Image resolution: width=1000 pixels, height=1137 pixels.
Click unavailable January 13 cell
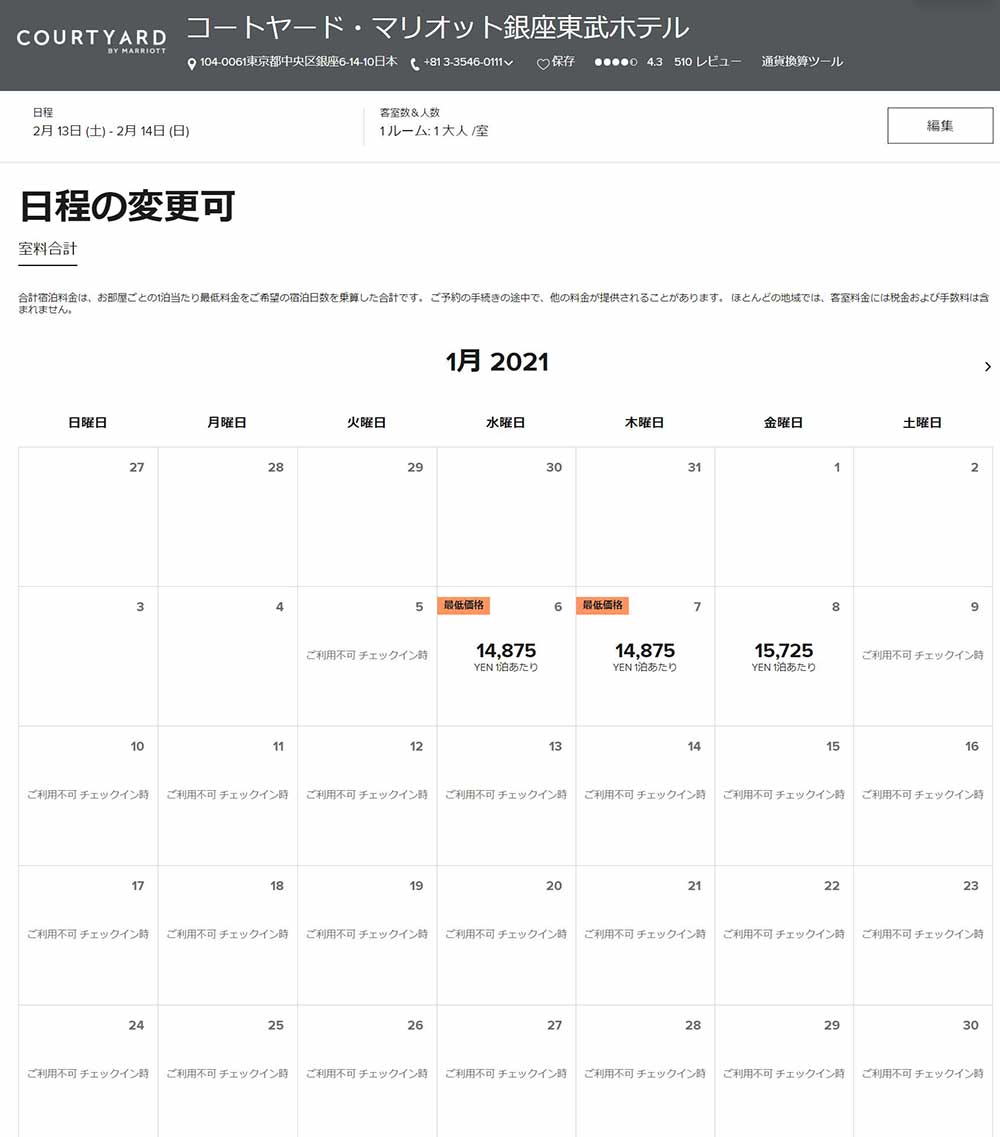[x=506, y=795]
